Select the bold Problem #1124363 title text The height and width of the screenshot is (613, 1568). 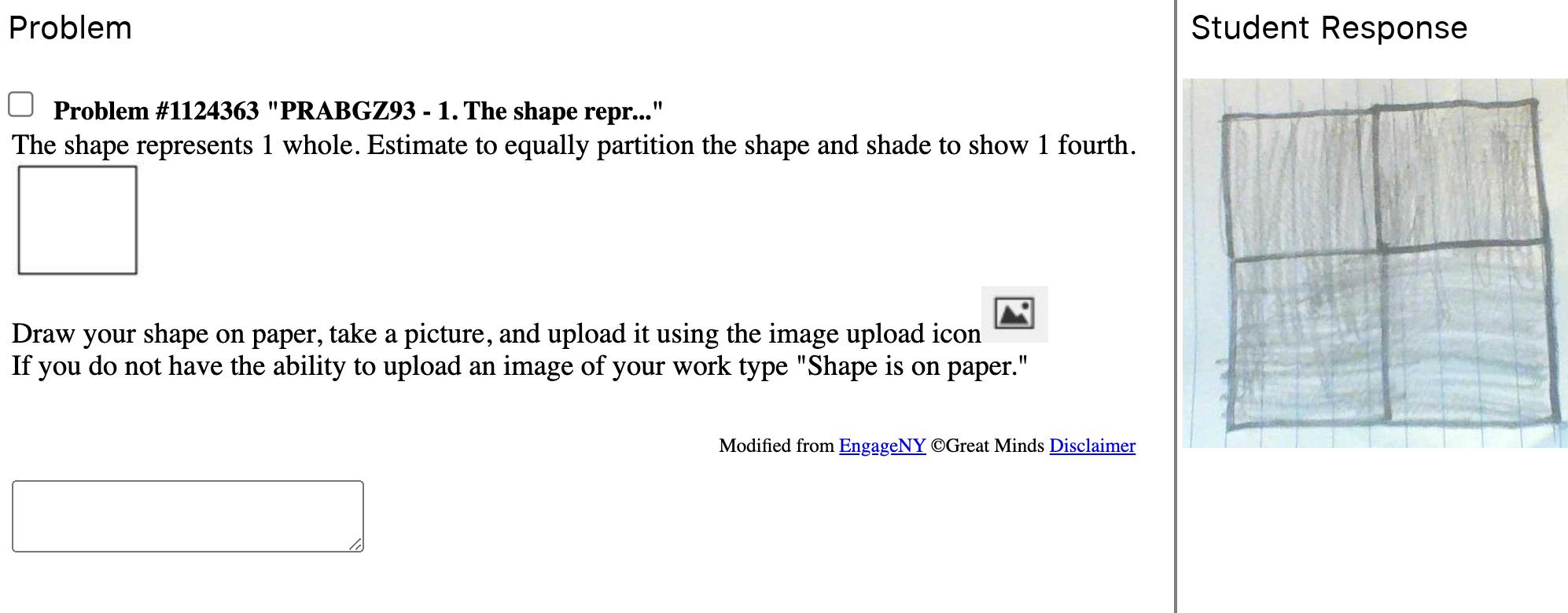point(358,111)
